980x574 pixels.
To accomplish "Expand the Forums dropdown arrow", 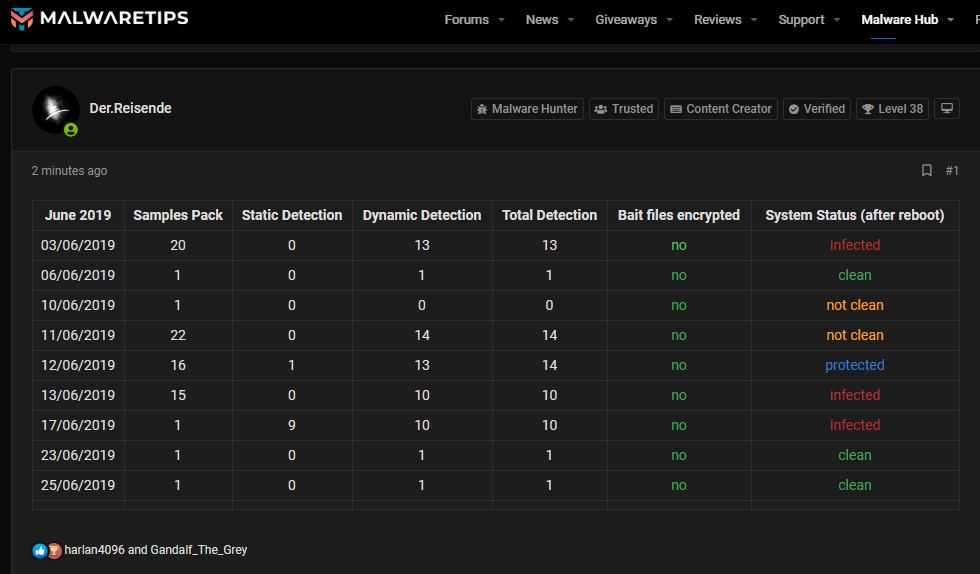I will coord(501,20).
